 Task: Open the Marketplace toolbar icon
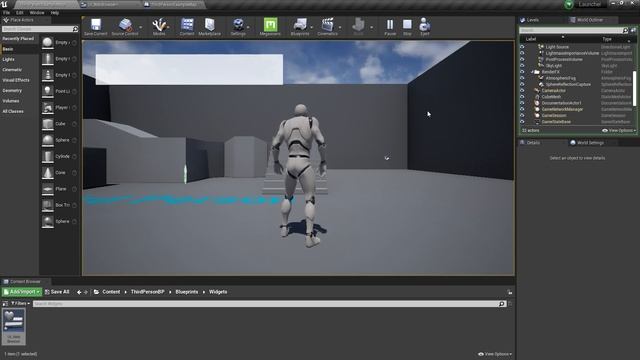(x=209, y=24)
